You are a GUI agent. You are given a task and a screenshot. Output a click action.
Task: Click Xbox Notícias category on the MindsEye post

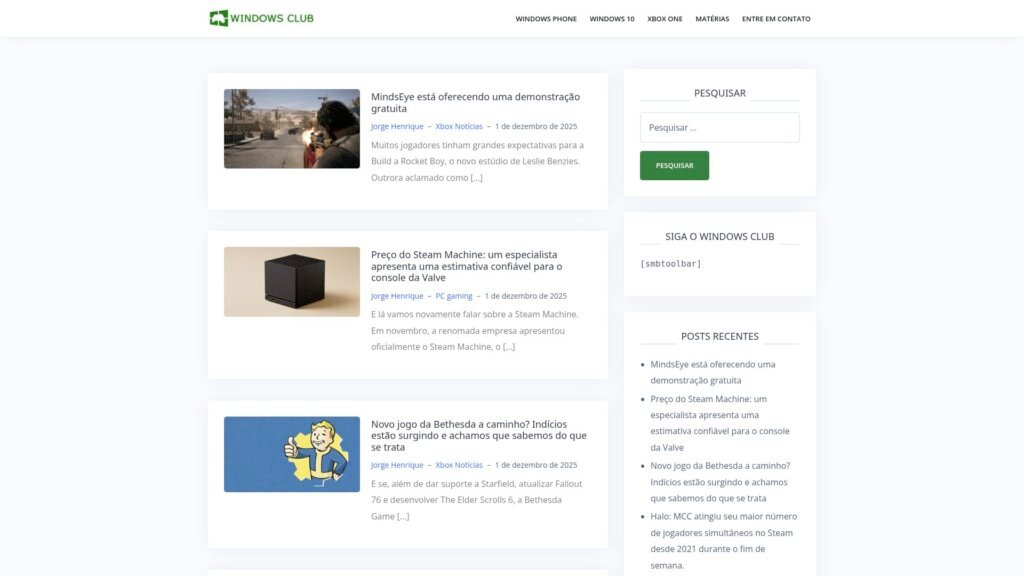458,127
